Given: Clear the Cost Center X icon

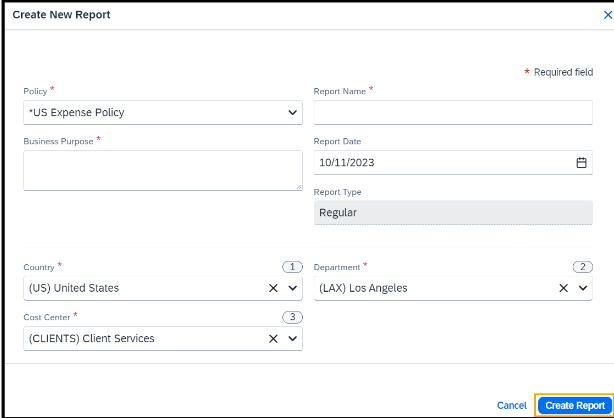Looking at the screenshot, I should (x=273, y=338).
